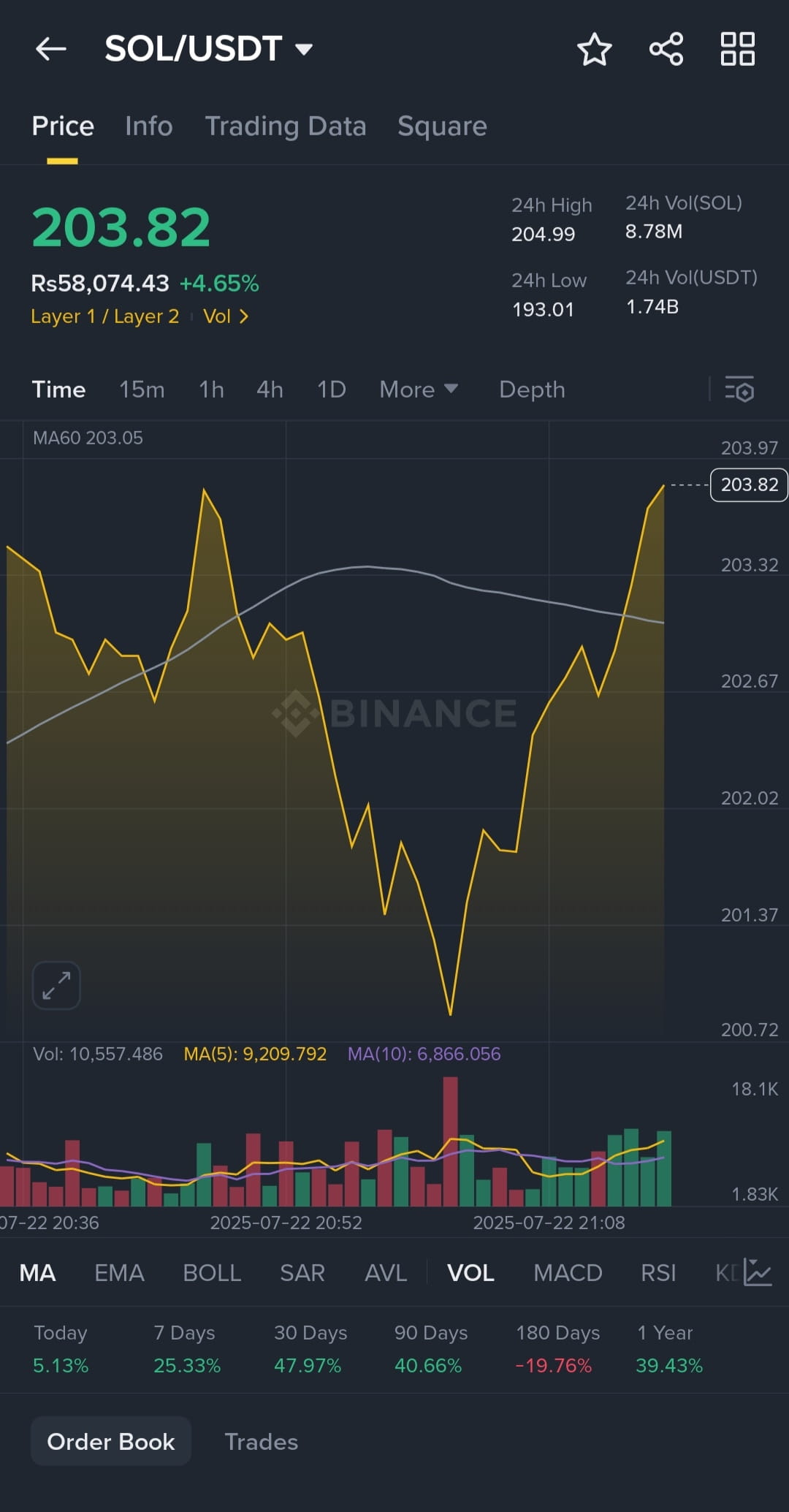Tap the back arrow icon
The image size is (789, 1512).
coord(51,49)
